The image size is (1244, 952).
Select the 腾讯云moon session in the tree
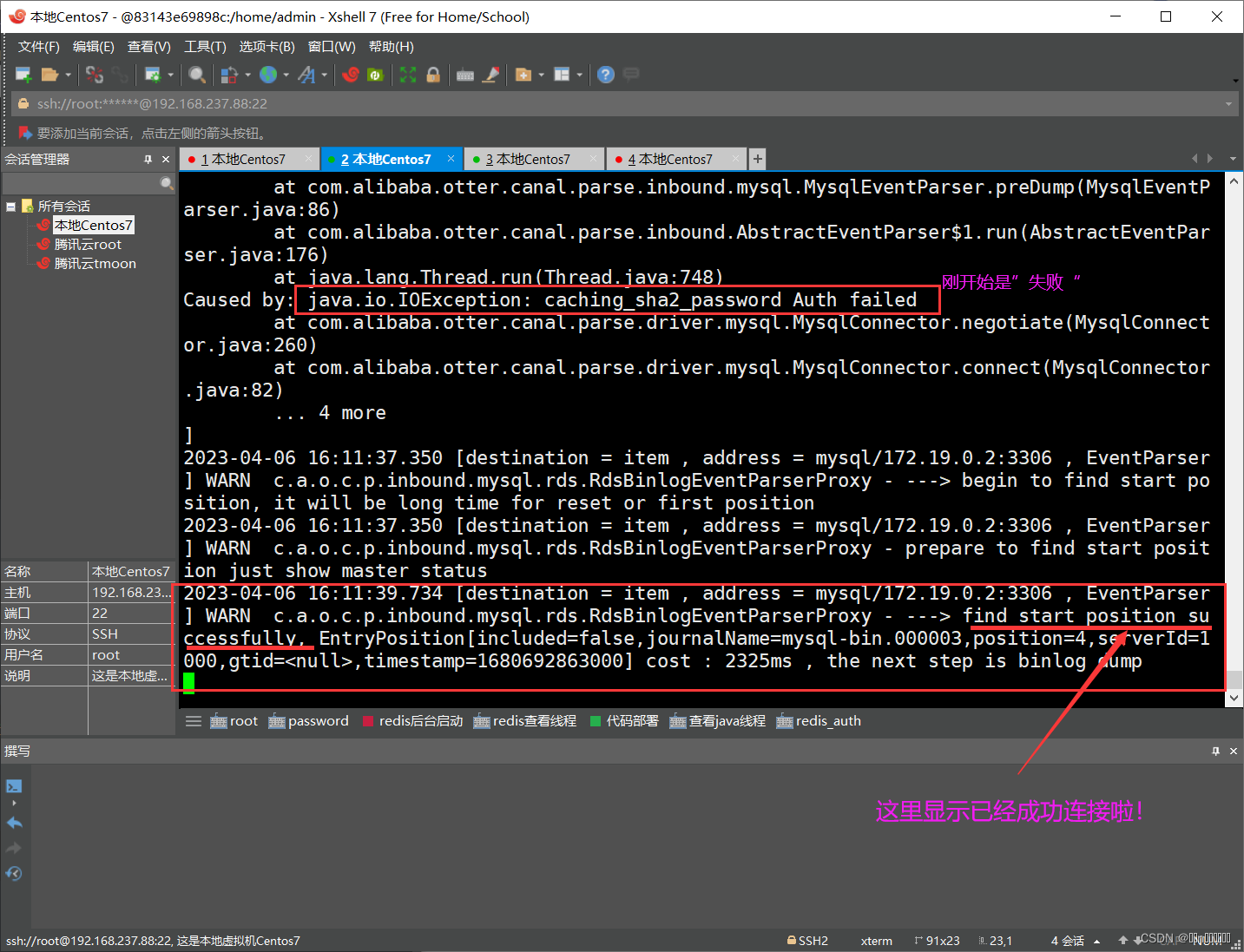click(94, 263)
